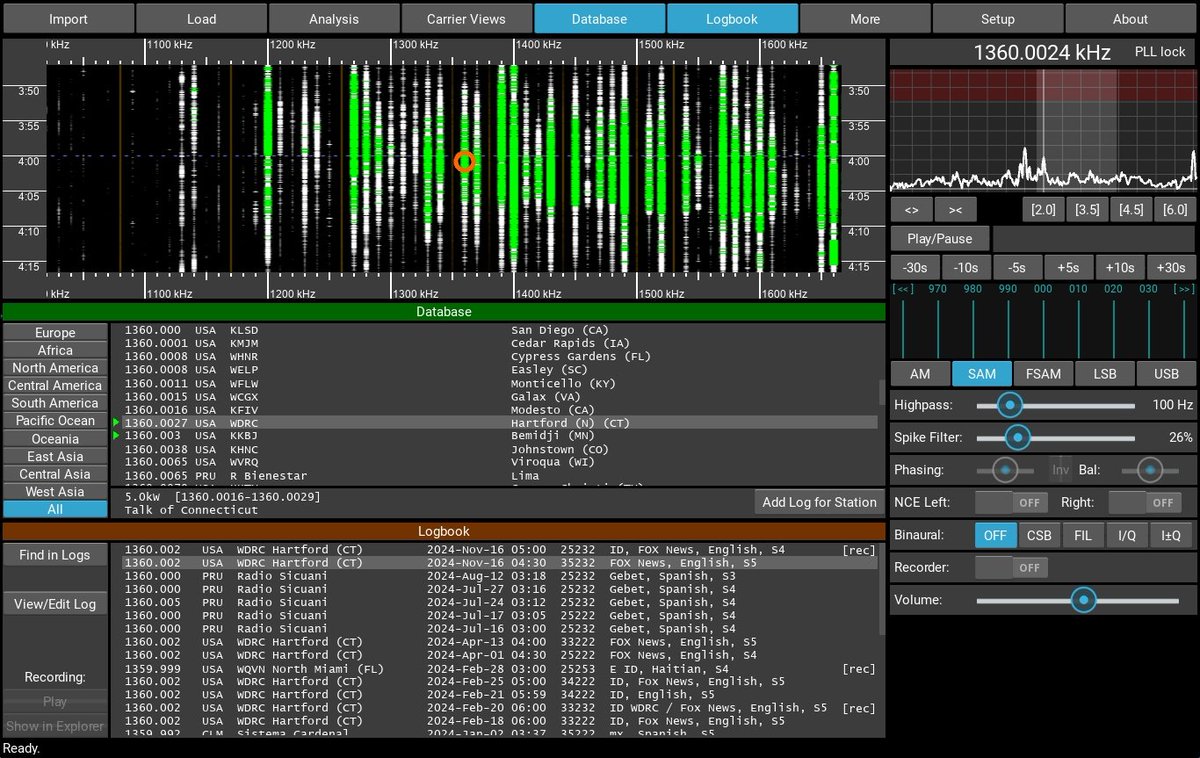The image size is (1200, 758).
Task: Click the [>>] tuning scale right arrow
Action: 1183,288
